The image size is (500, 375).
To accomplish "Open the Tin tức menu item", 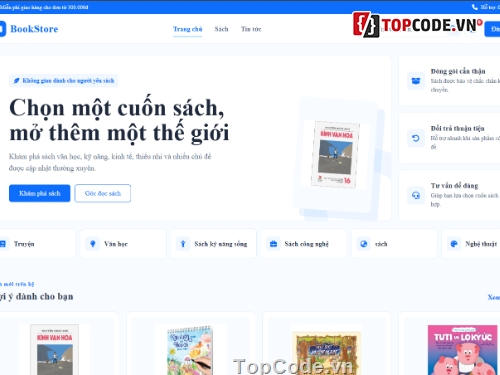I will pos(251,29).
